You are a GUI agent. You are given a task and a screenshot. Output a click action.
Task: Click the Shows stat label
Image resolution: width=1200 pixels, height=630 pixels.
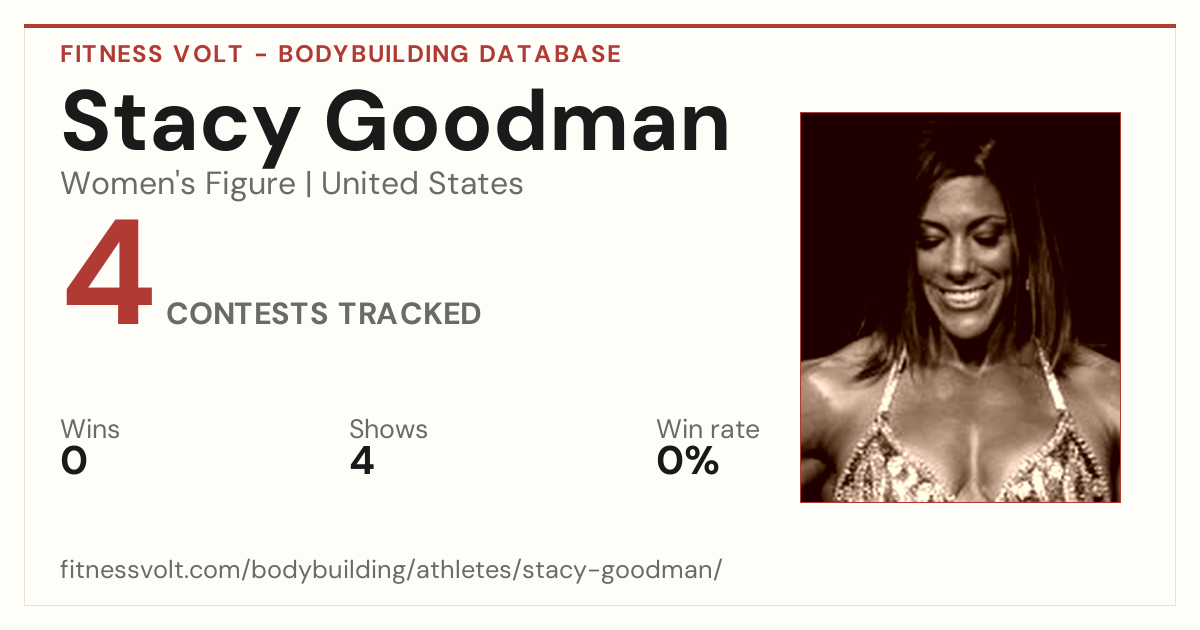point(388,430)
